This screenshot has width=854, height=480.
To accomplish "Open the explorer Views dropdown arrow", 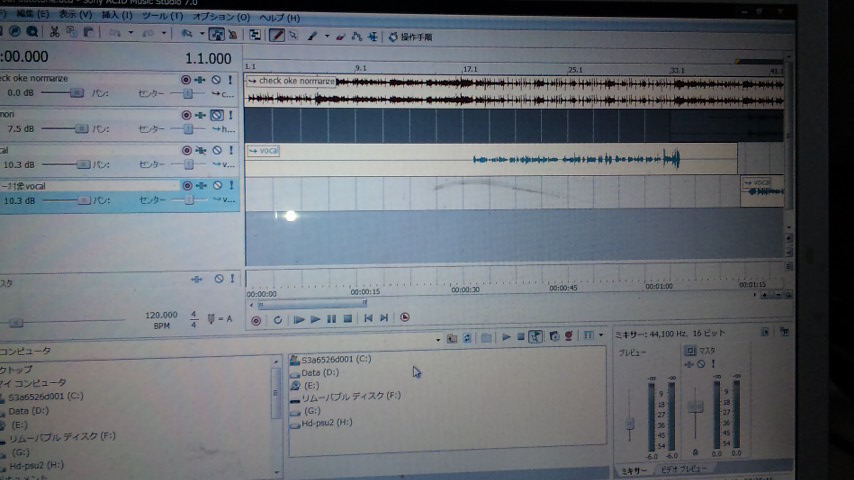I will pyautogui.click(x=600, y=336).
